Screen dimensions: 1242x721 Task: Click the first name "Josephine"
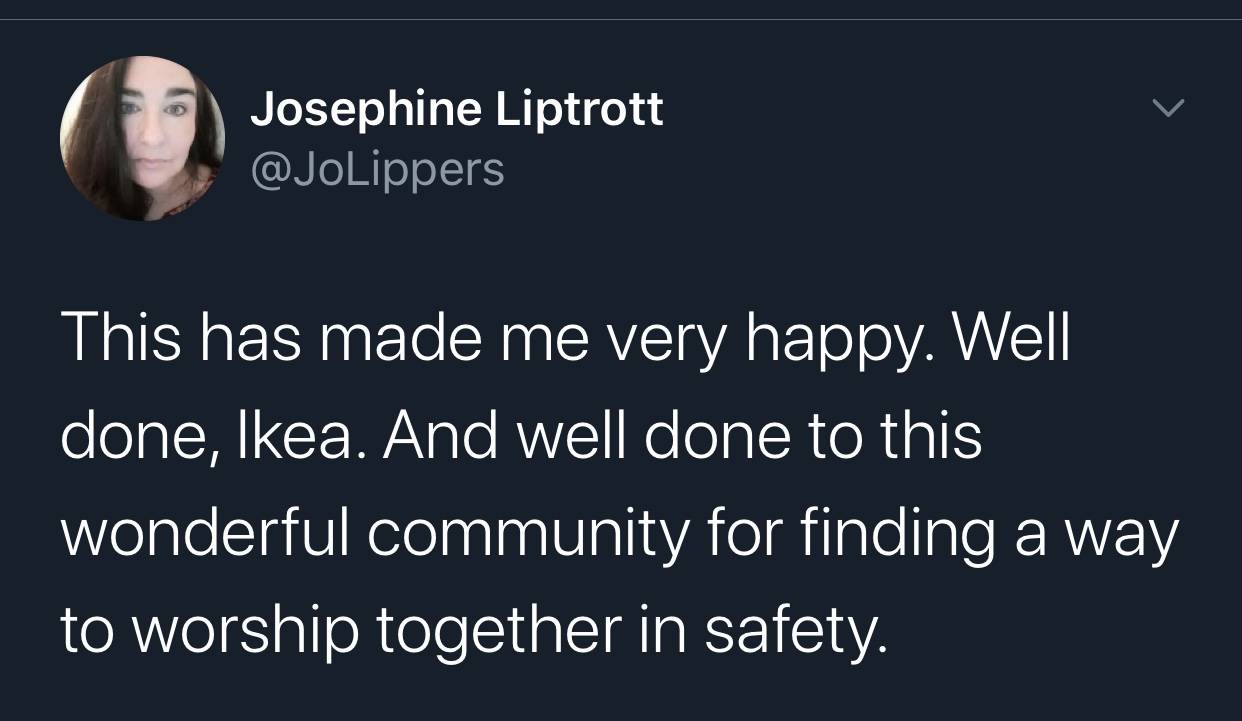pyautogui.click(x=365, y=108)
